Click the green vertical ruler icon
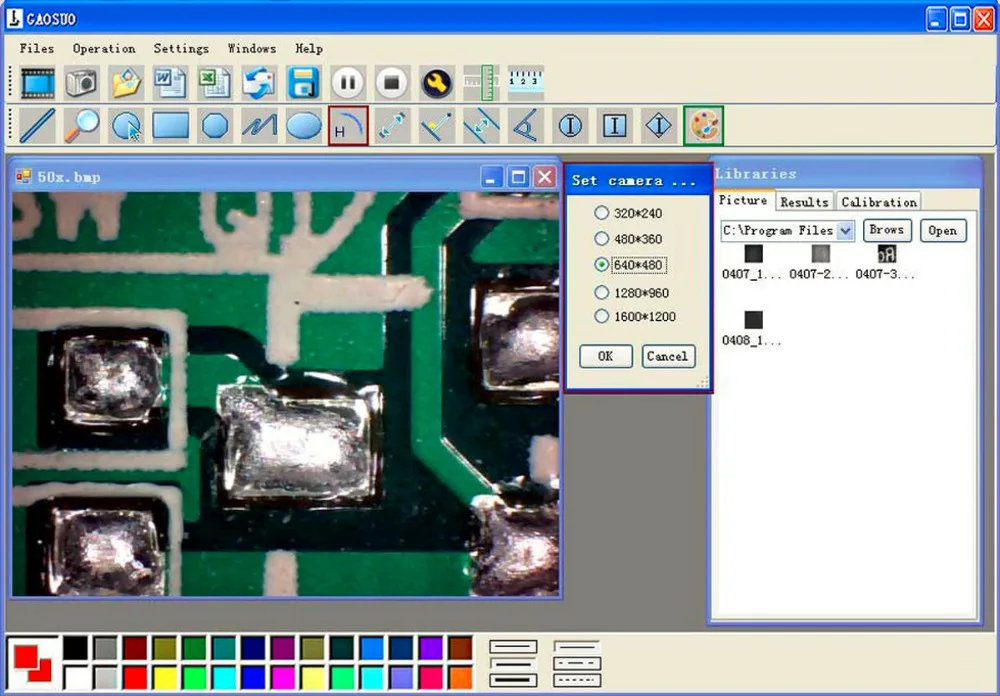Viewport: 1000px width, 696px height. [x=481, y=83]
